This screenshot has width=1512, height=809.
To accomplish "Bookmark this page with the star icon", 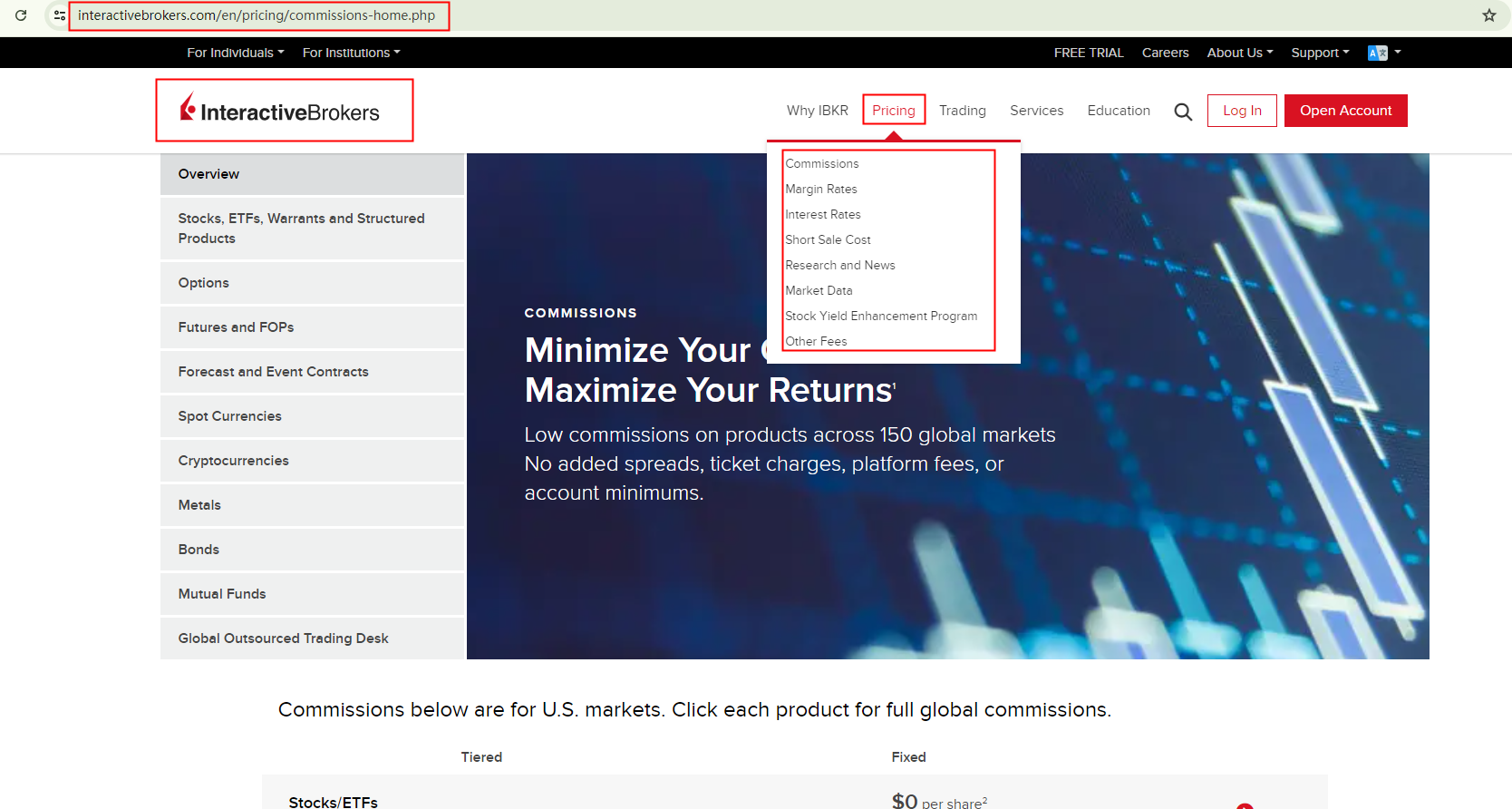I will coord(1489,15).
